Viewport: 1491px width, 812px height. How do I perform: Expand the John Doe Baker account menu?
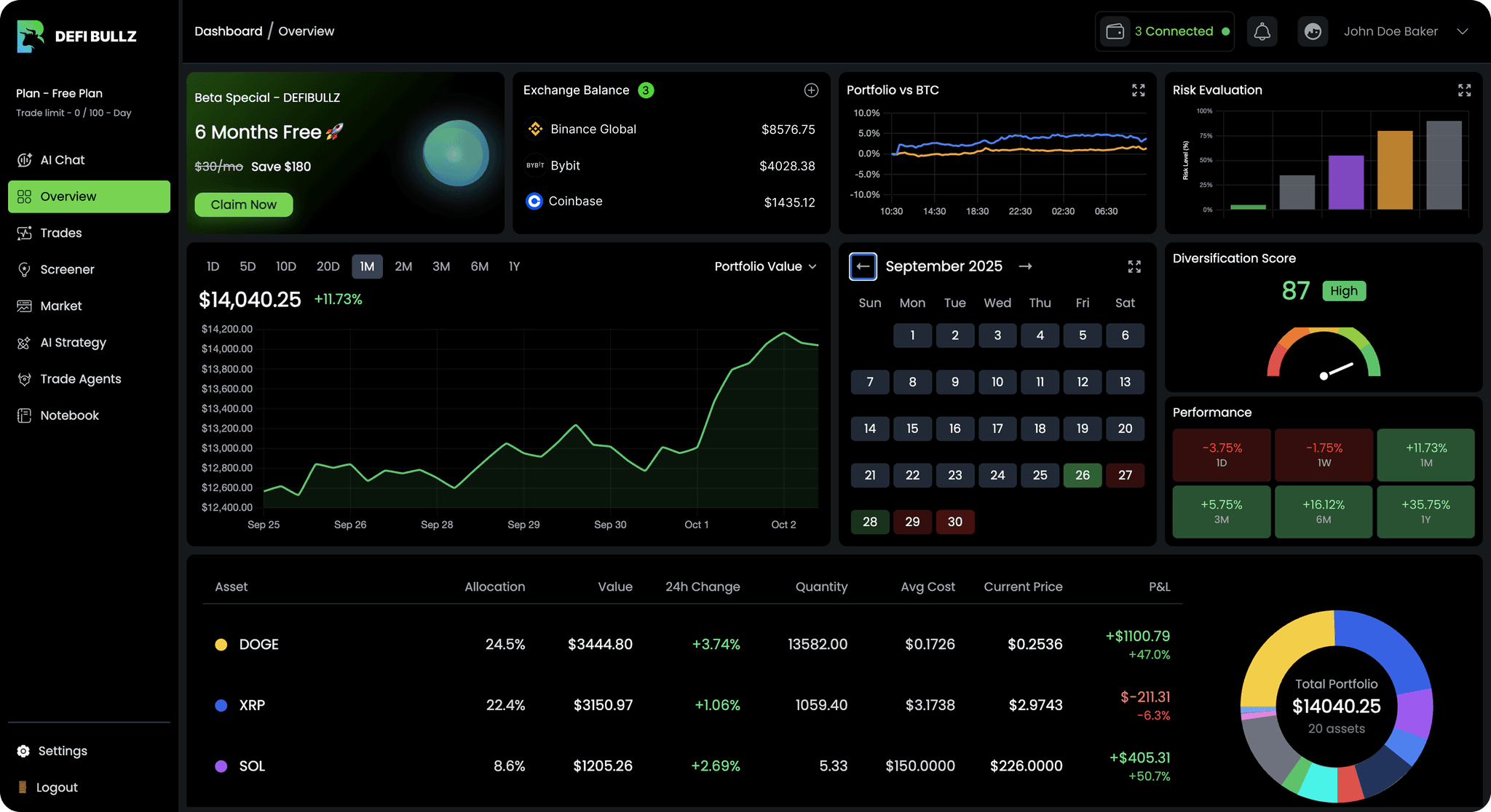coord(1405,31)
